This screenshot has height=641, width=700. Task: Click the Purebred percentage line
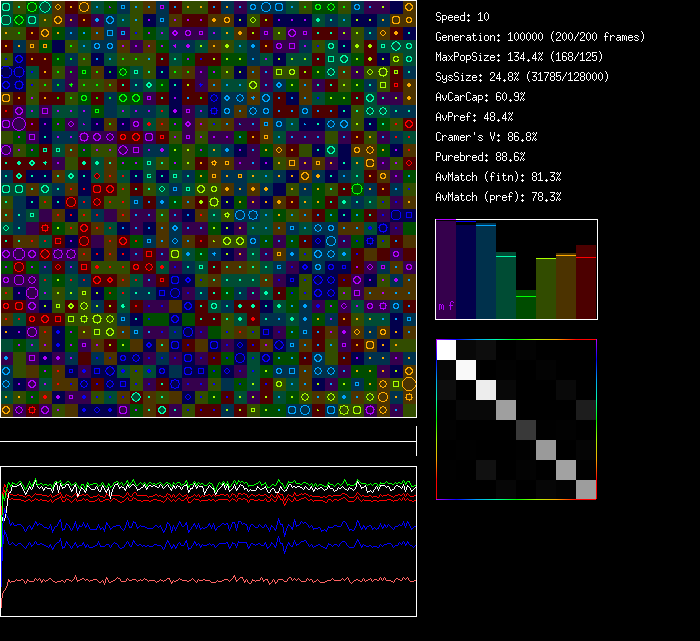[480, 157]
